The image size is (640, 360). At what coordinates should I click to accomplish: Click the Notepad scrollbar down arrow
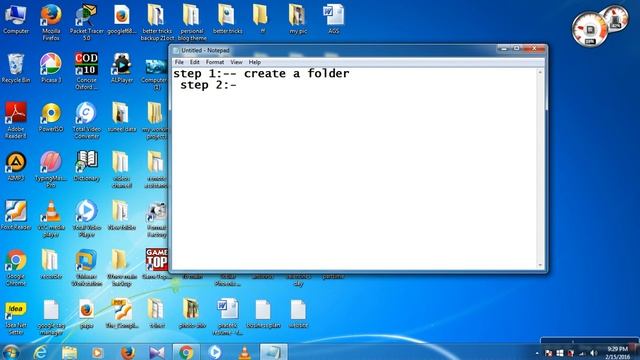[x=540, y=265]
